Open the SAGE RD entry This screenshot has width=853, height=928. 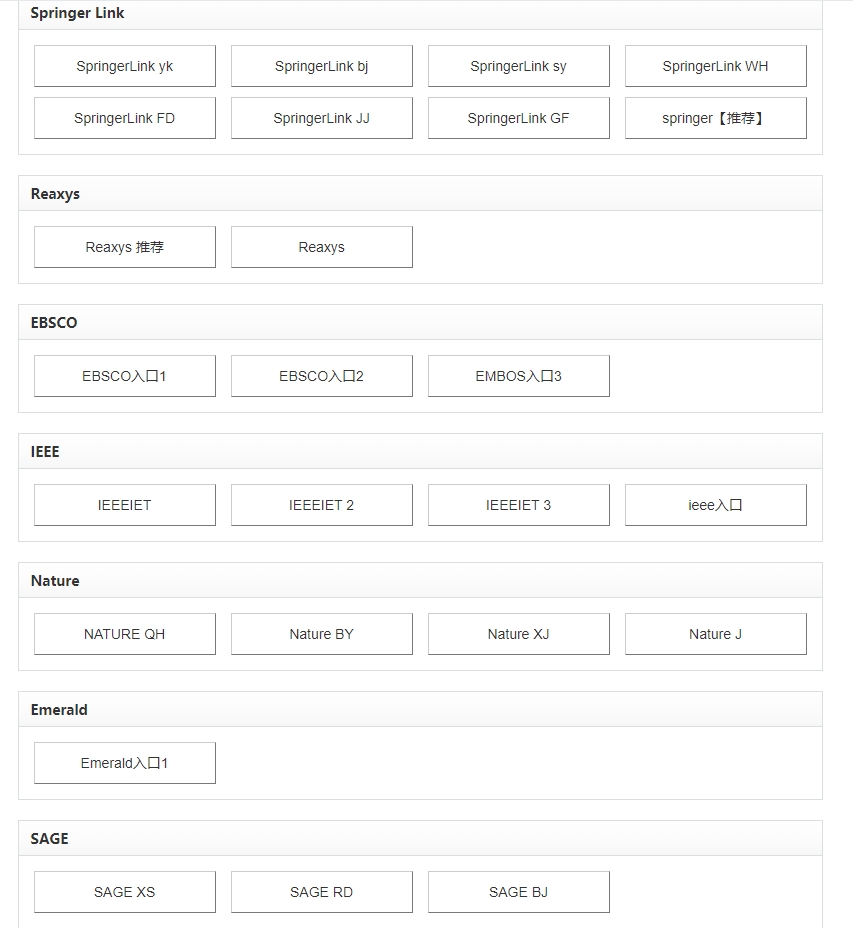coord(322,892)
